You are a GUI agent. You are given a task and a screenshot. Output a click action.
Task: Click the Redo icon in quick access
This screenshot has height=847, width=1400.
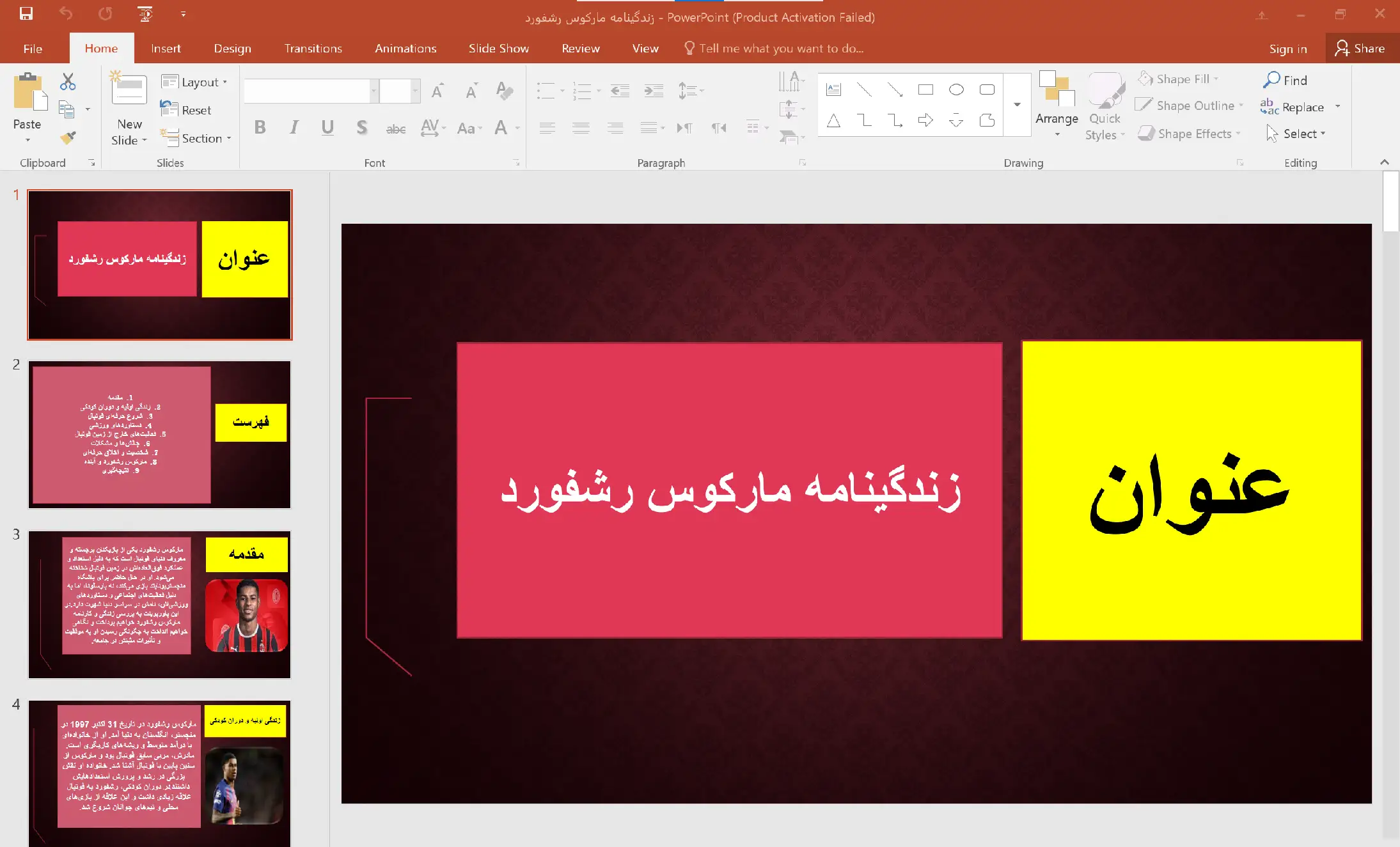click(x=106, y=13)
